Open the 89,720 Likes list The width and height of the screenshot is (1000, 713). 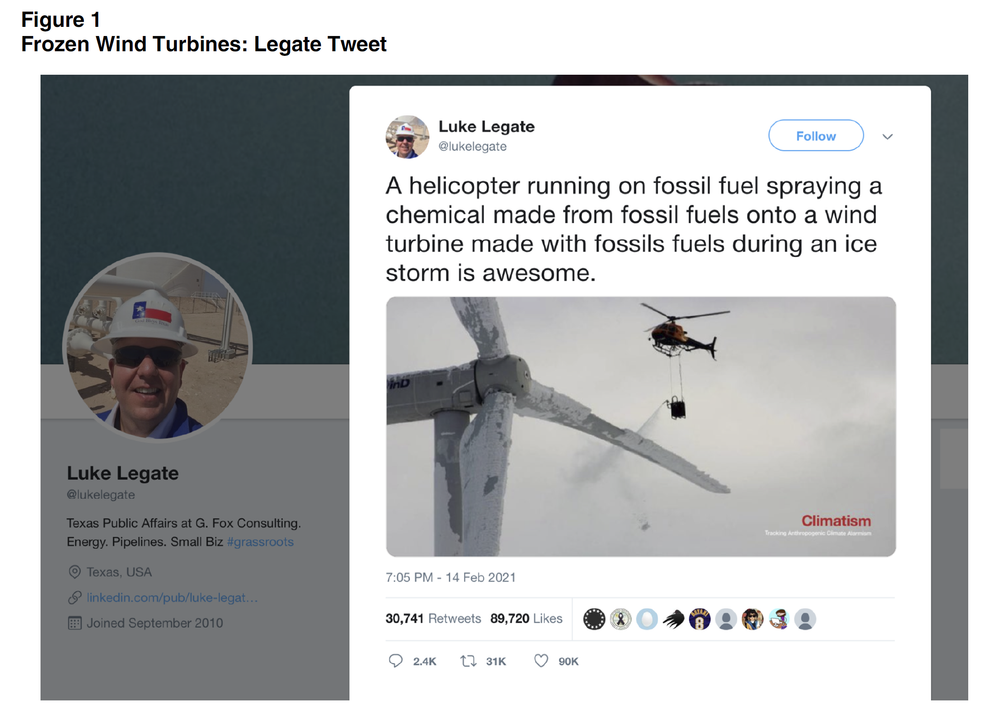(526, 619)
